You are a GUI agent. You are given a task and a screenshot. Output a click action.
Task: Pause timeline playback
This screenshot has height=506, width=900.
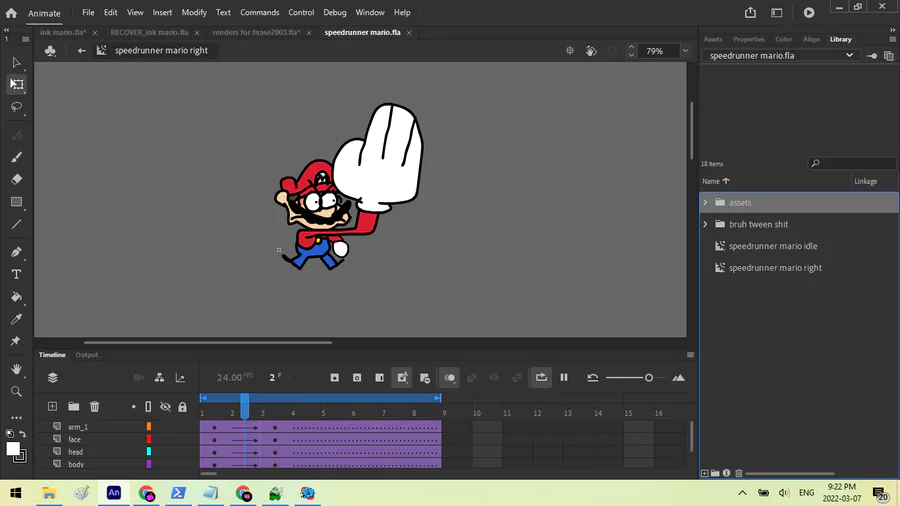click(x=564, y=377)
